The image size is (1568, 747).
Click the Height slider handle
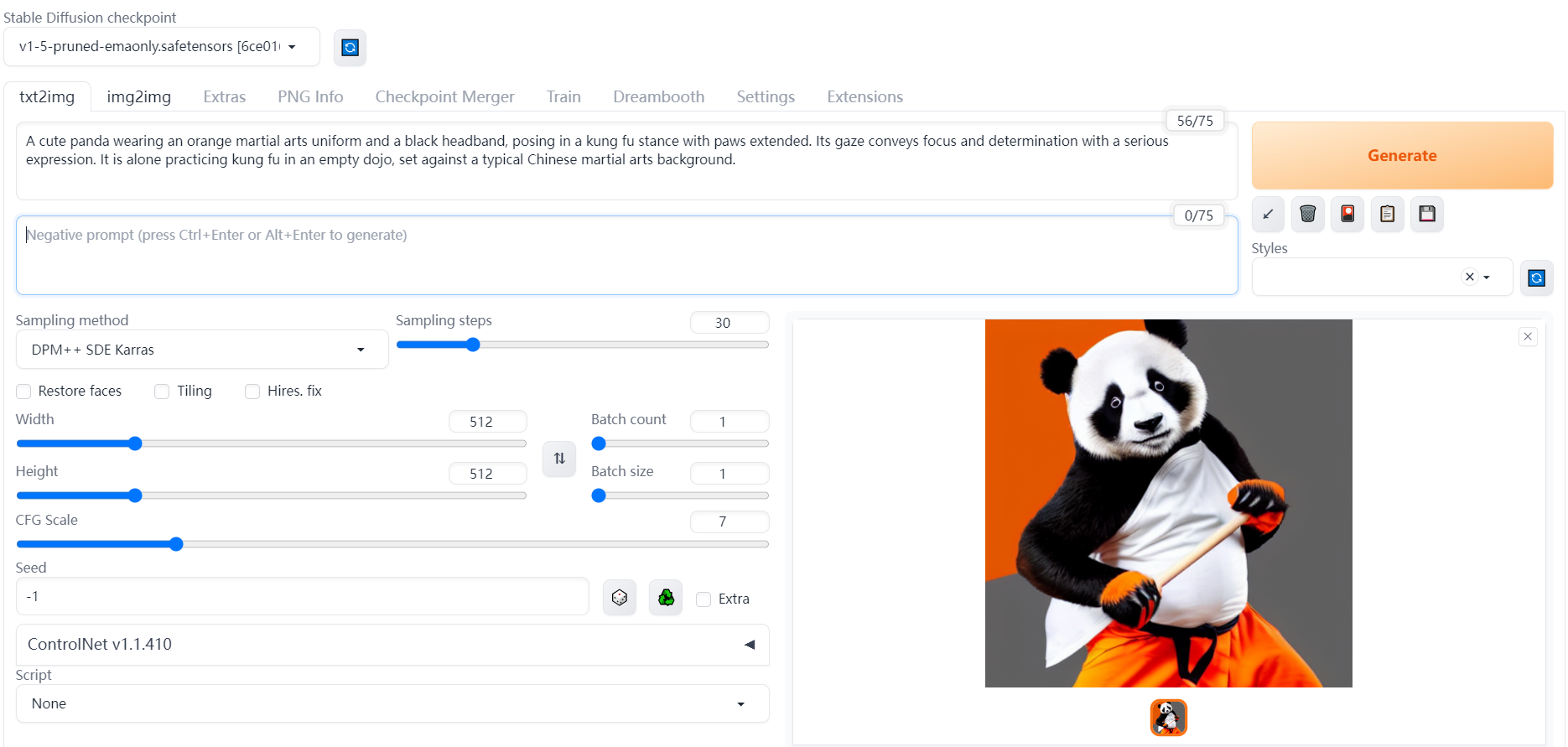pyautogui.click(x=135, y=495)
